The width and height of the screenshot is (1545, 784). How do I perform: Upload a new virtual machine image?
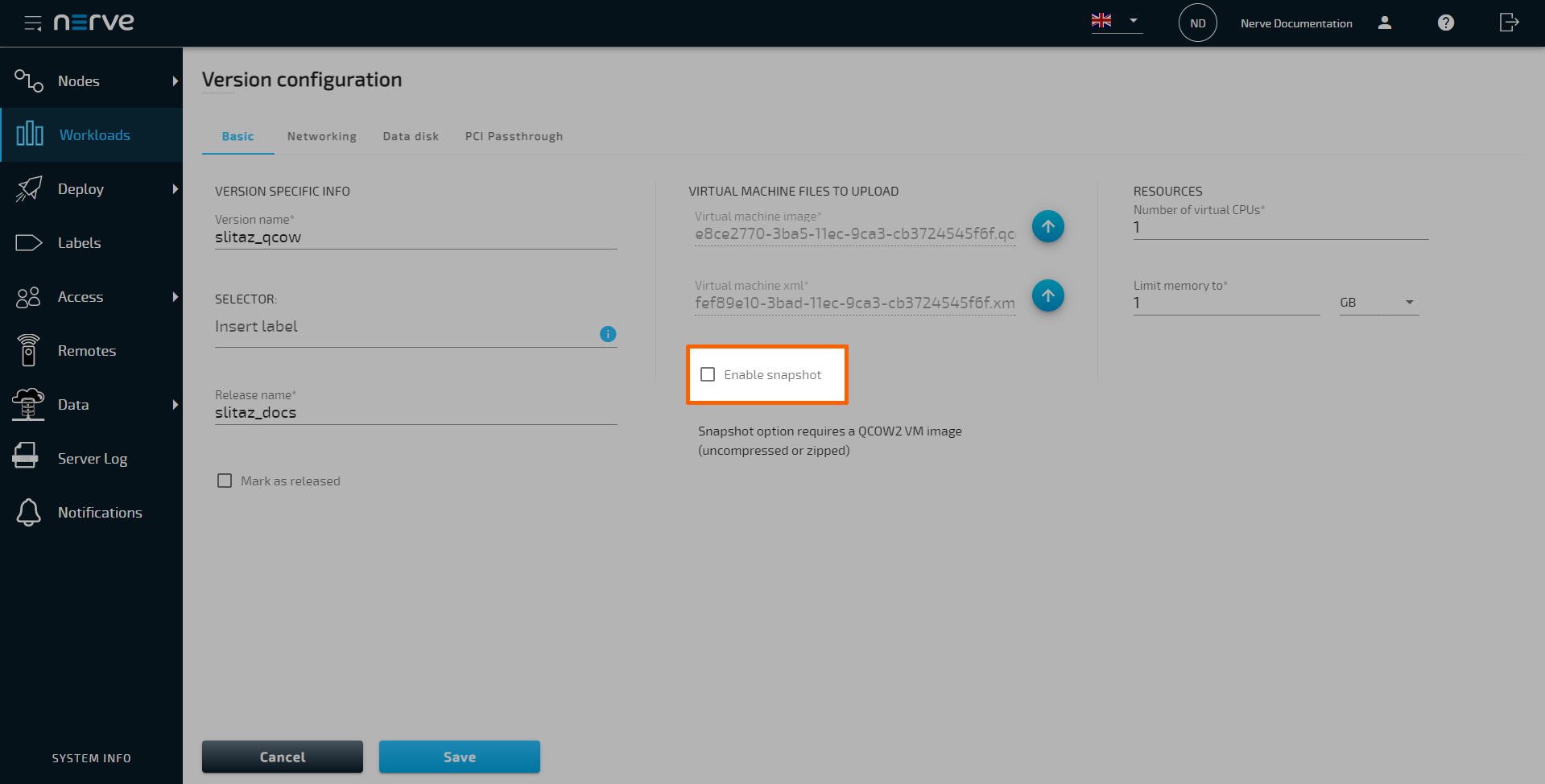tap(1047, 226)
